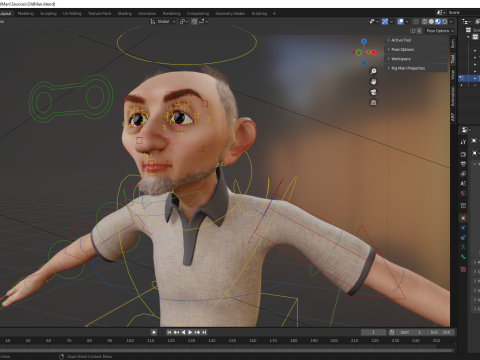Click the pan view hand icon

coord(373,82)
